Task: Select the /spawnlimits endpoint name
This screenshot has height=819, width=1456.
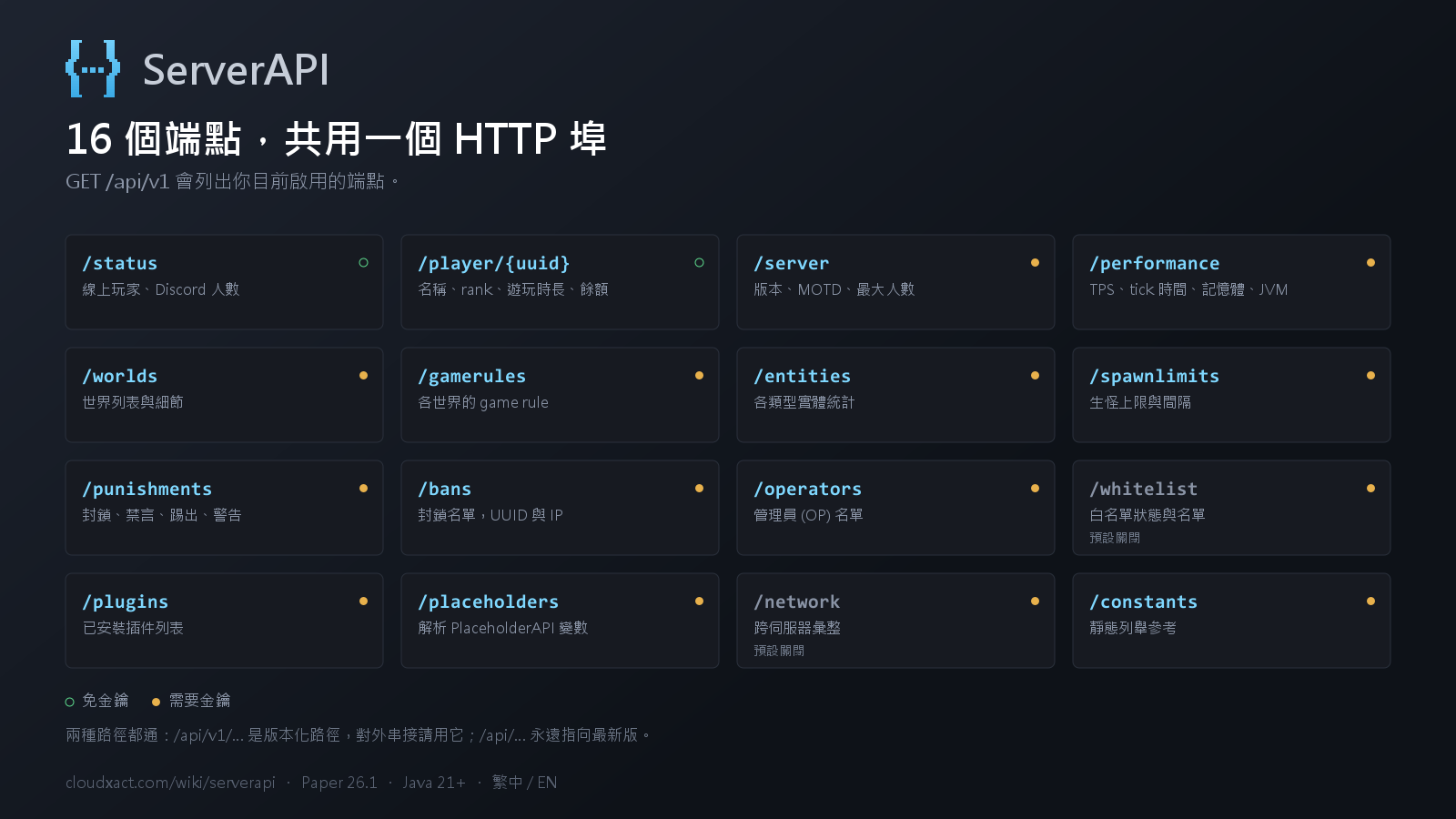Action: pyautogui.click(x=1154, y=376)
